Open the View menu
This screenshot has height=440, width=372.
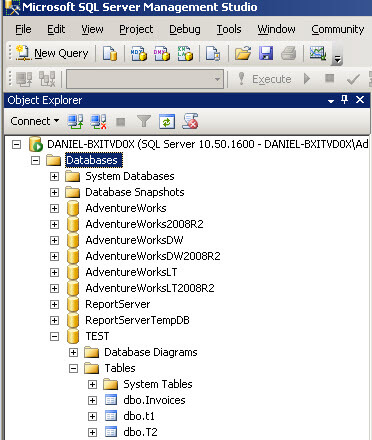92,29
